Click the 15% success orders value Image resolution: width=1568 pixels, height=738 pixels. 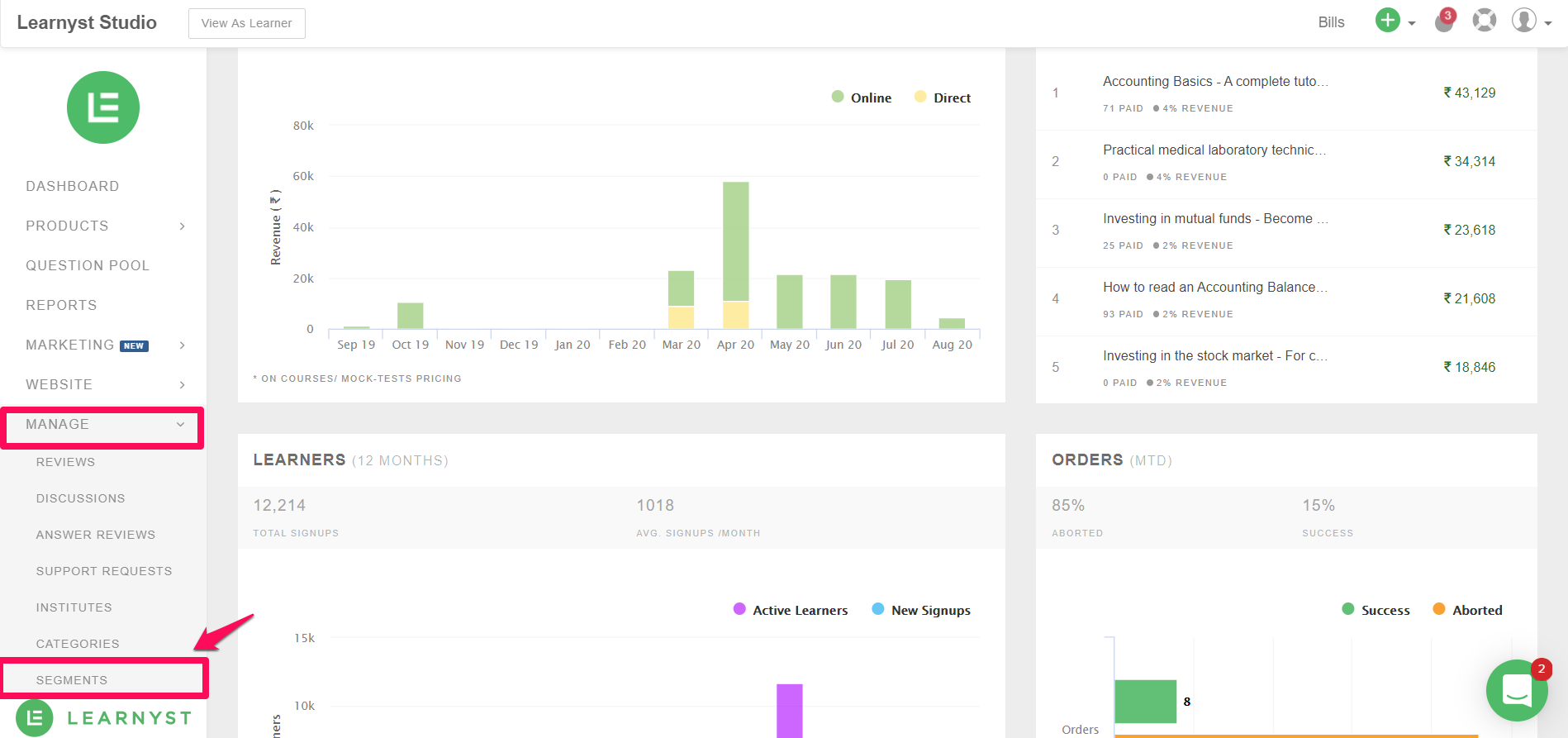tap(1319, 505)
